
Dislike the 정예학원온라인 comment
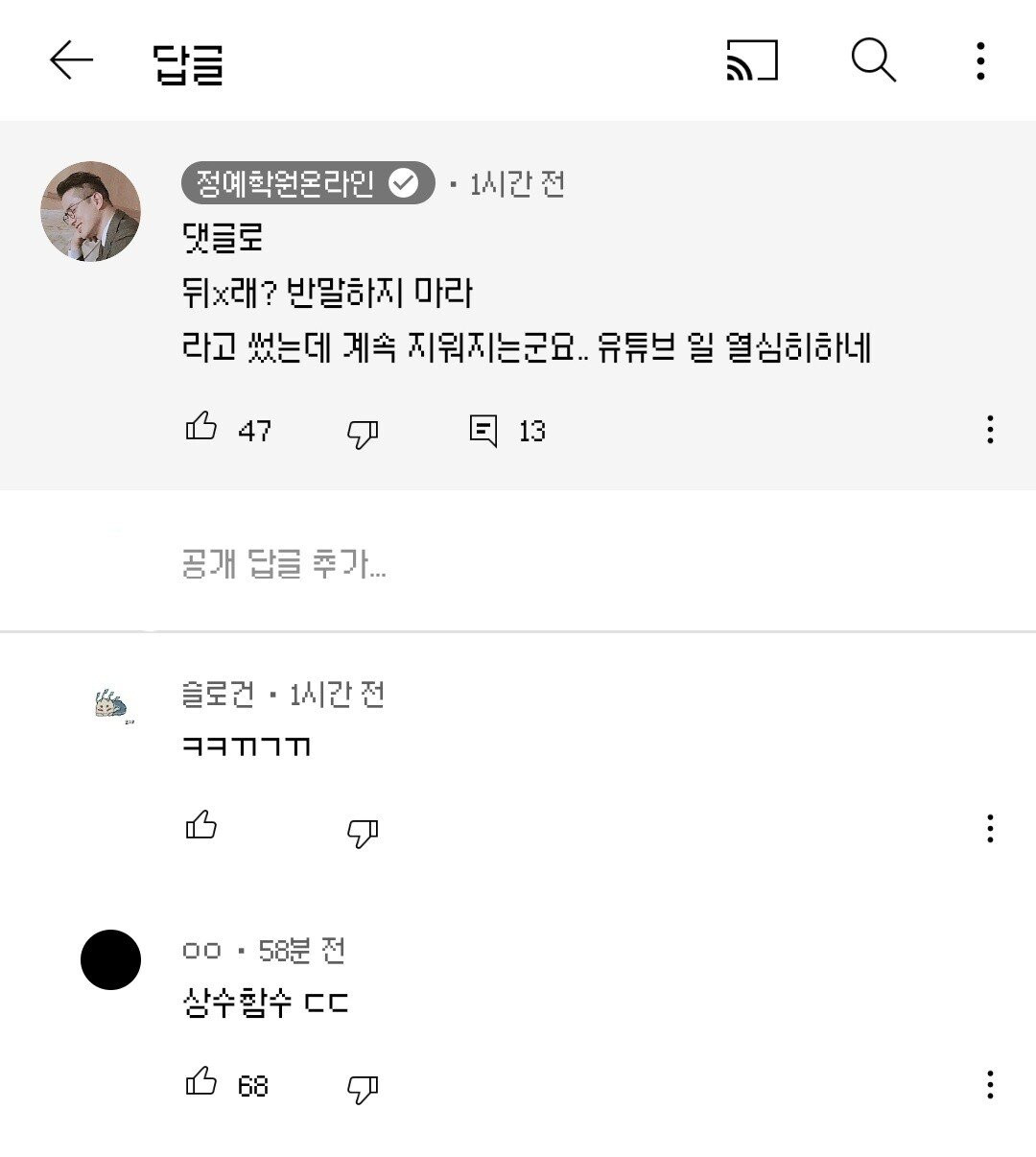click(x=363, y=433)
